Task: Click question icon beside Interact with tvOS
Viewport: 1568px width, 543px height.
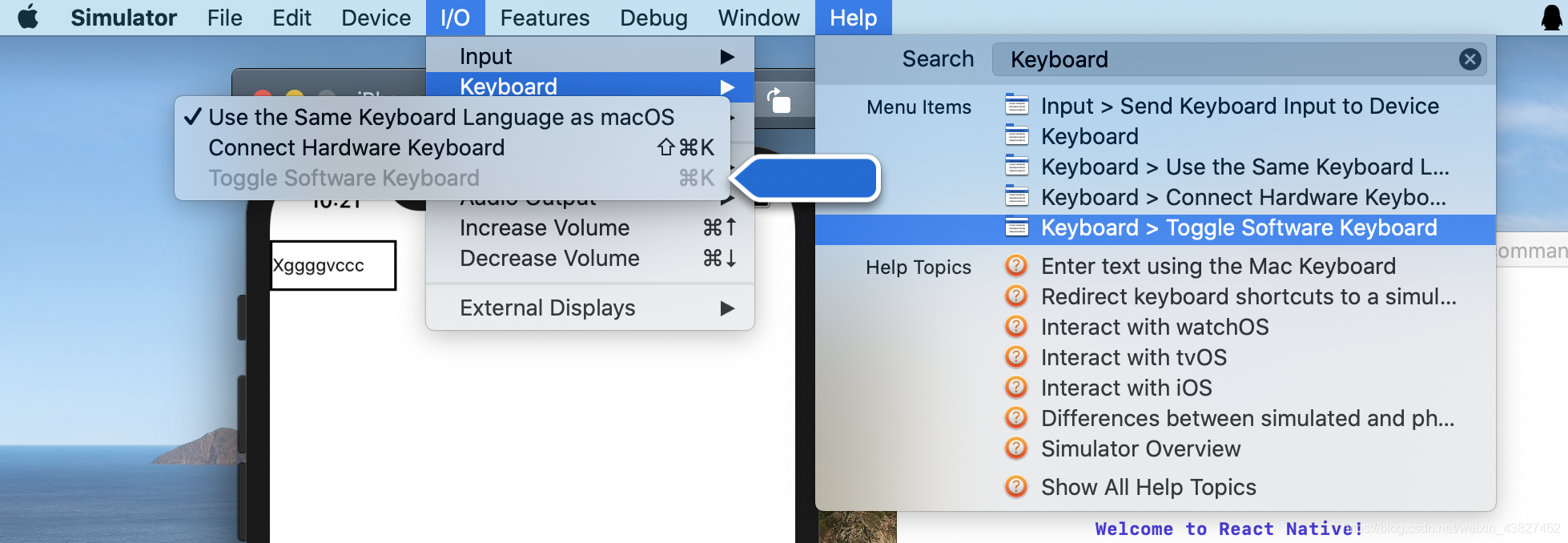Action: 1016,356
